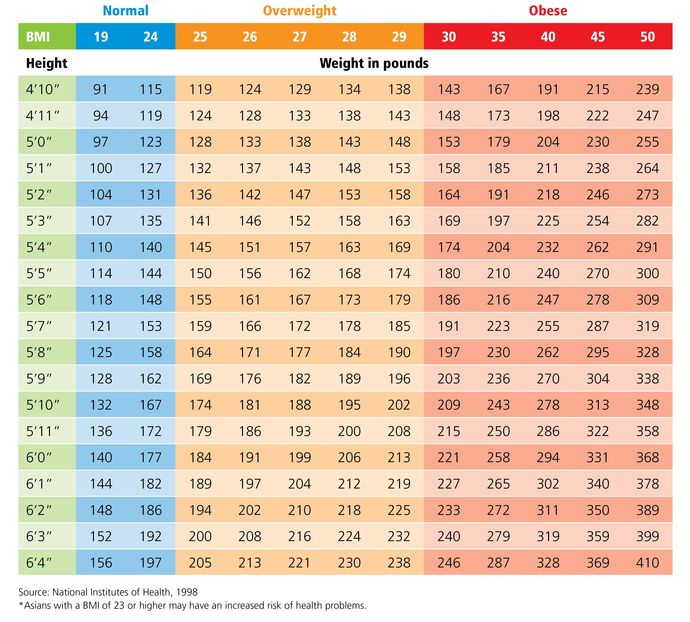Click the BMI 50 column header
The image size is (690, 622).
[x=647, y=37]
